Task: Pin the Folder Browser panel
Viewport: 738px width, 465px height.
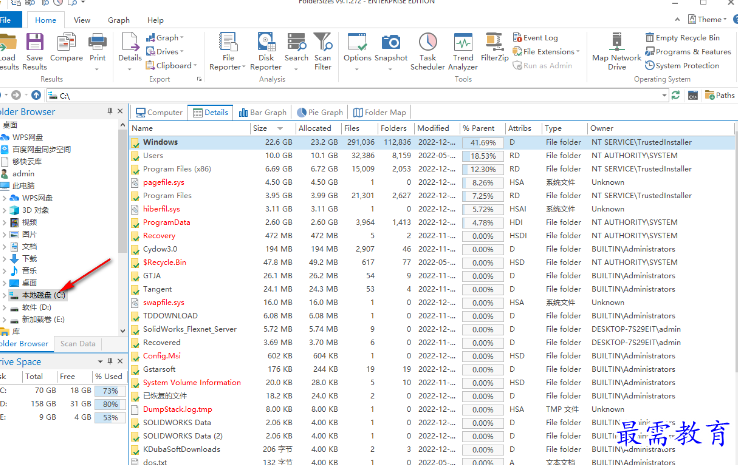Action: [x=110, y=111]
